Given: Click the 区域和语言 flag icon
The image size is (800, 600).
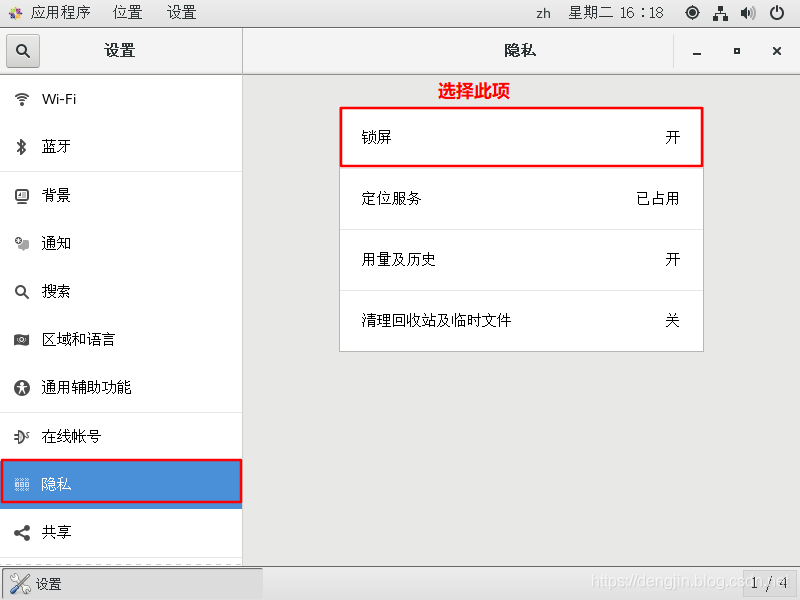Looking at the screenshot, I should coord(21,340).
